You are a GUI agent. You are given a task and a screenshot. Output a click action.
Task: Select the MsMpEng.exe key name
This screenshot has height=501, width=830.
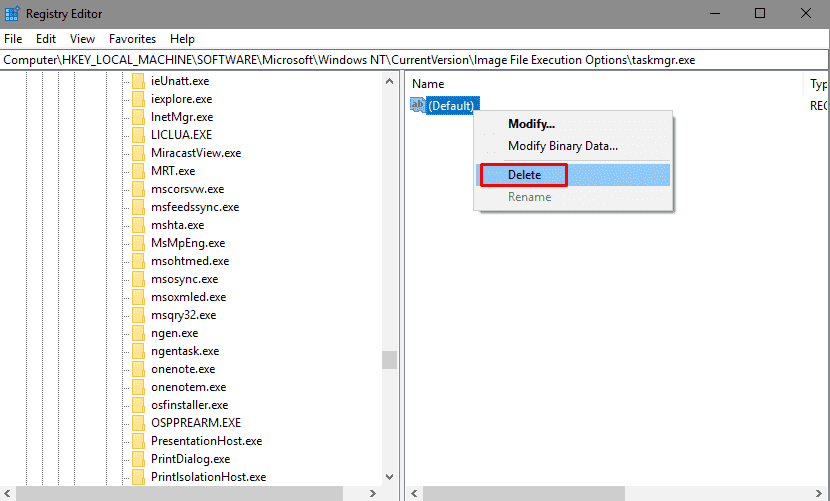188,243
